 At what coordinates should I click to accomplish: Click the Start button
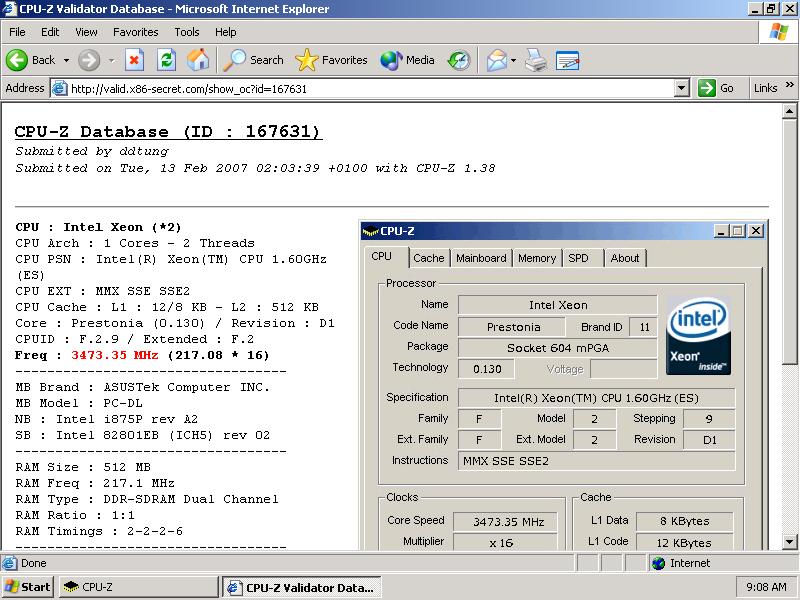pyautogui.click(x=29, y=587)
